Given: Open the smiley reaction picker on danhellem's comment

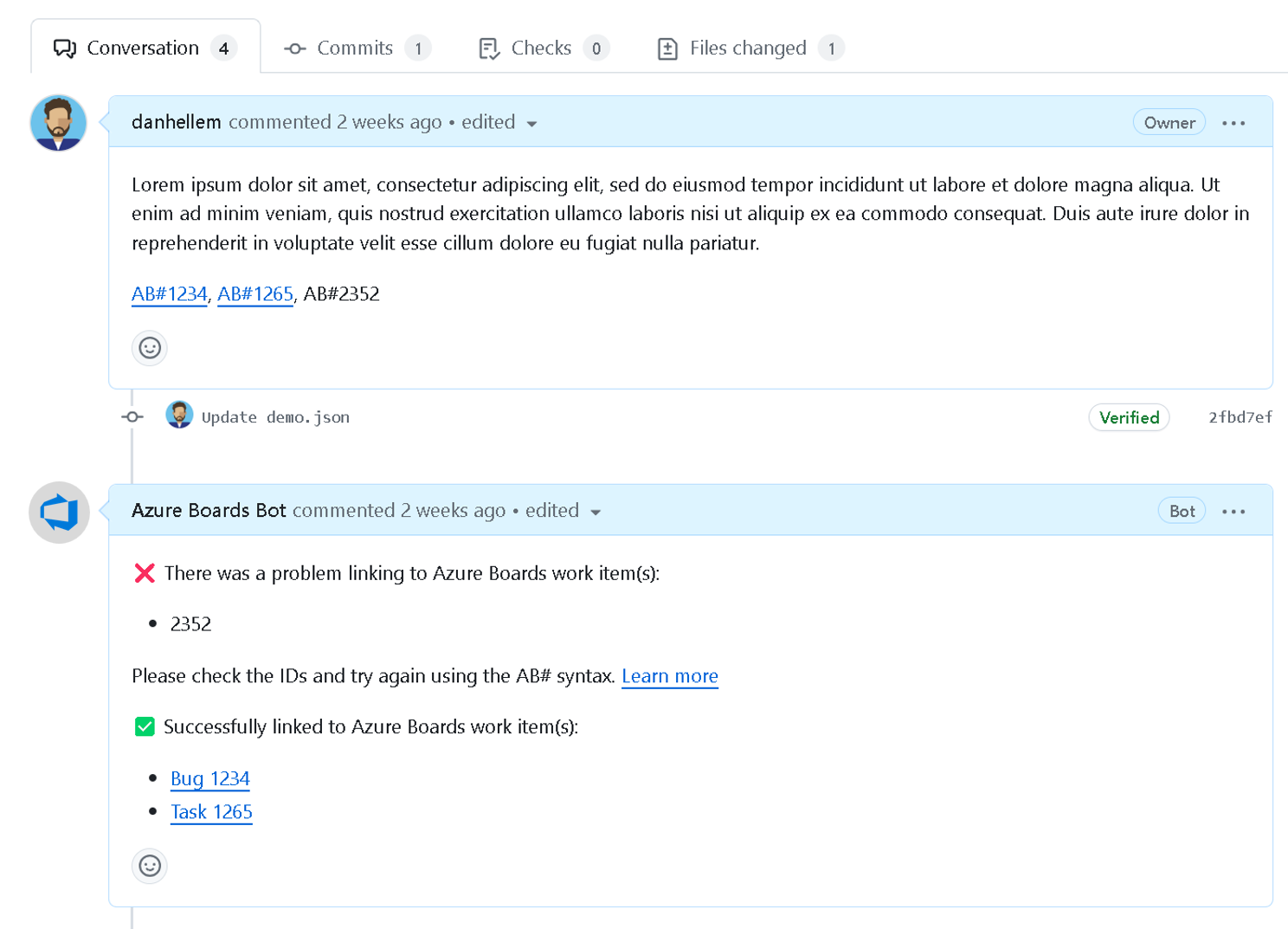Looking at the screenshot, I should pyautogui.click(x=149, y=348).
